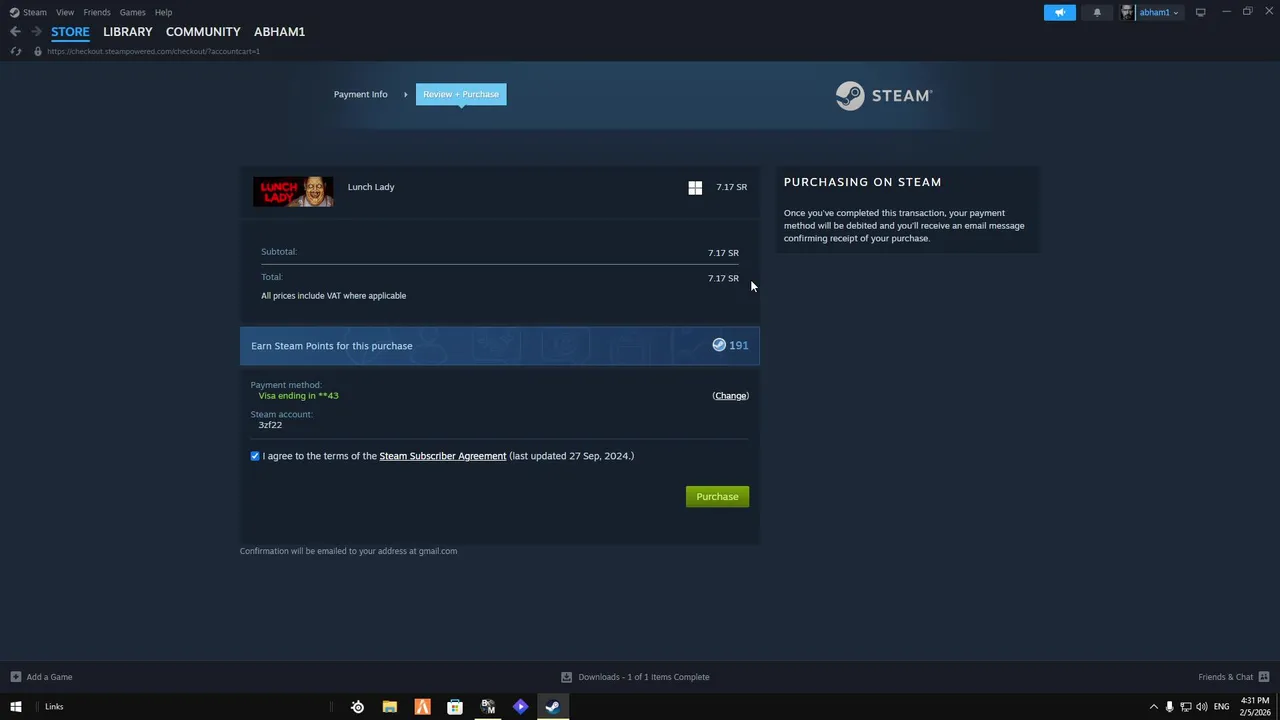This screenshot has width=1280, height=720.
Task: Open Microsoft Store from the taskbar
Action: click(455, 707)
